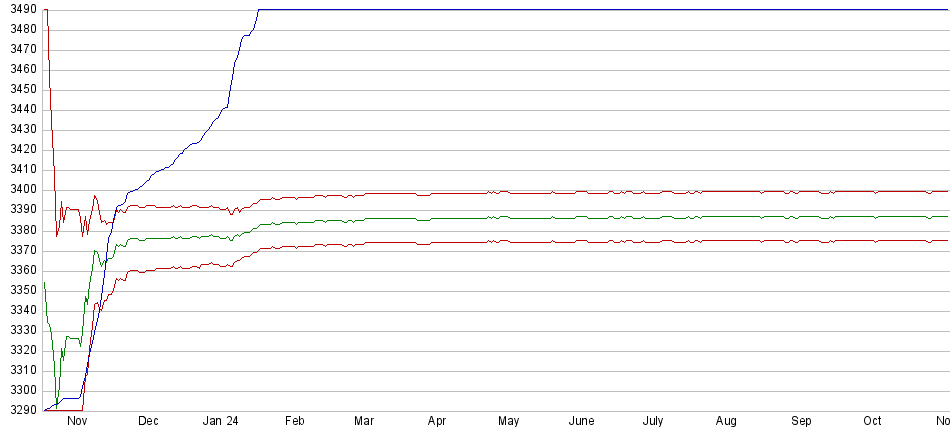950x435 pixels.
Task: Click the 'Jan 24' x-axis label
Action: 221,422
